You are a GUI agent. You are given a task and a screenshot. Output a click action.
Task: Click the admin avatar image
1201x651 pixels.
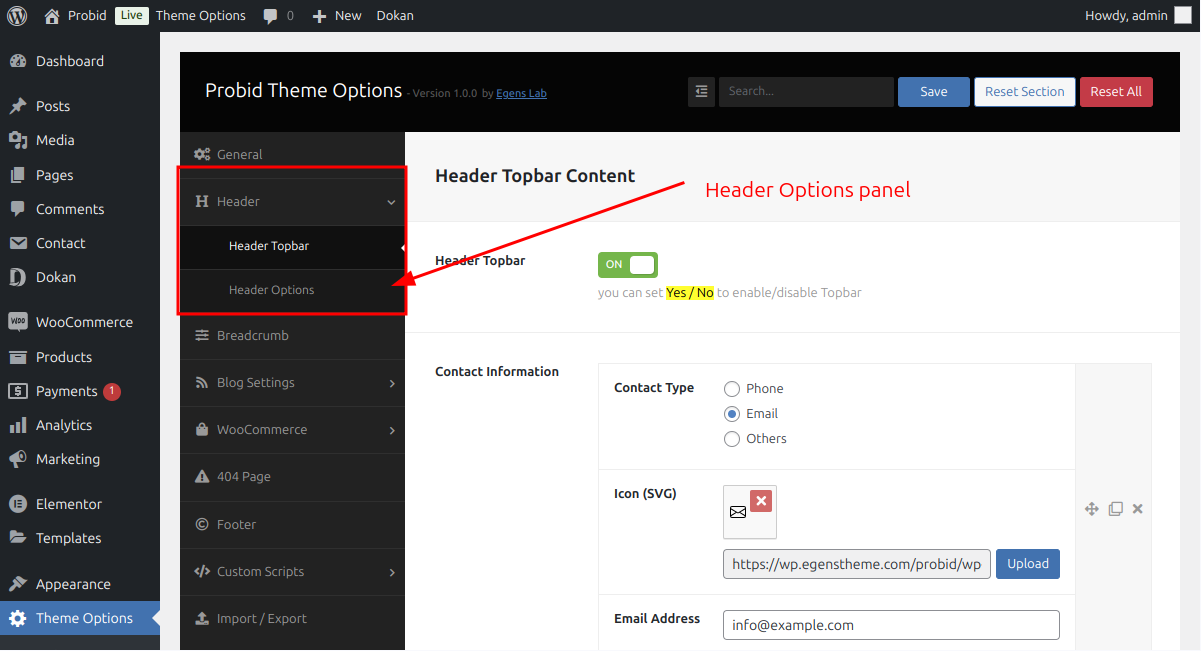1183,15
